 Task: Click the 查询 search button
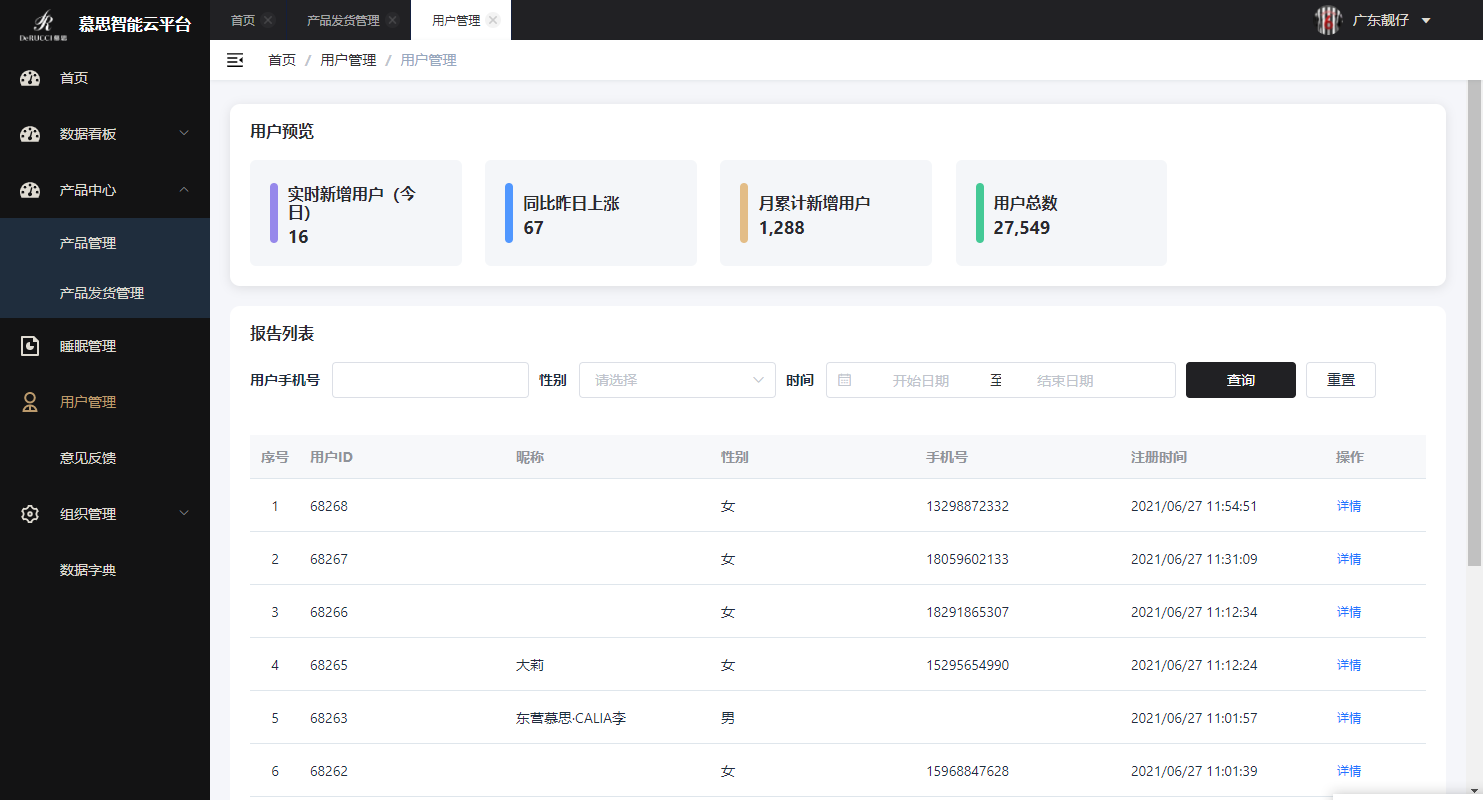pyautogui.click(x=1241, y=380)
